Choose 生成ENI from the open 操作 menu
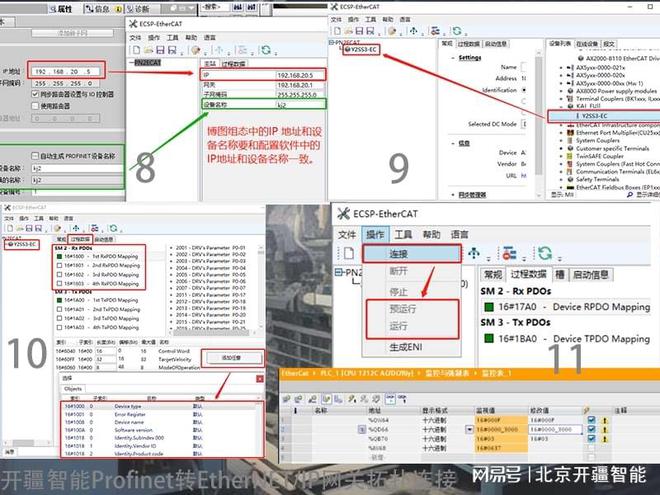 [412, 347]
